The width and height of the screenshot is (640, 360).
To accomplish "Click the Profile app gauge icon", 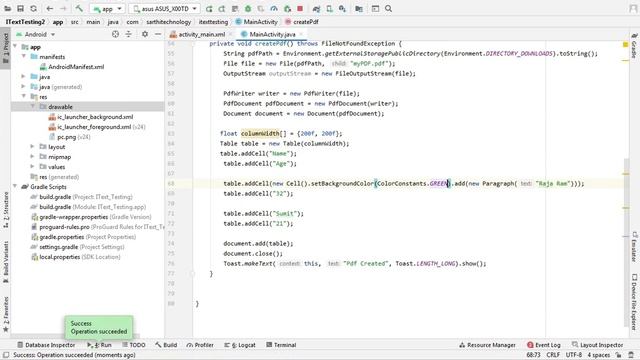I will [x=274, y=8].
